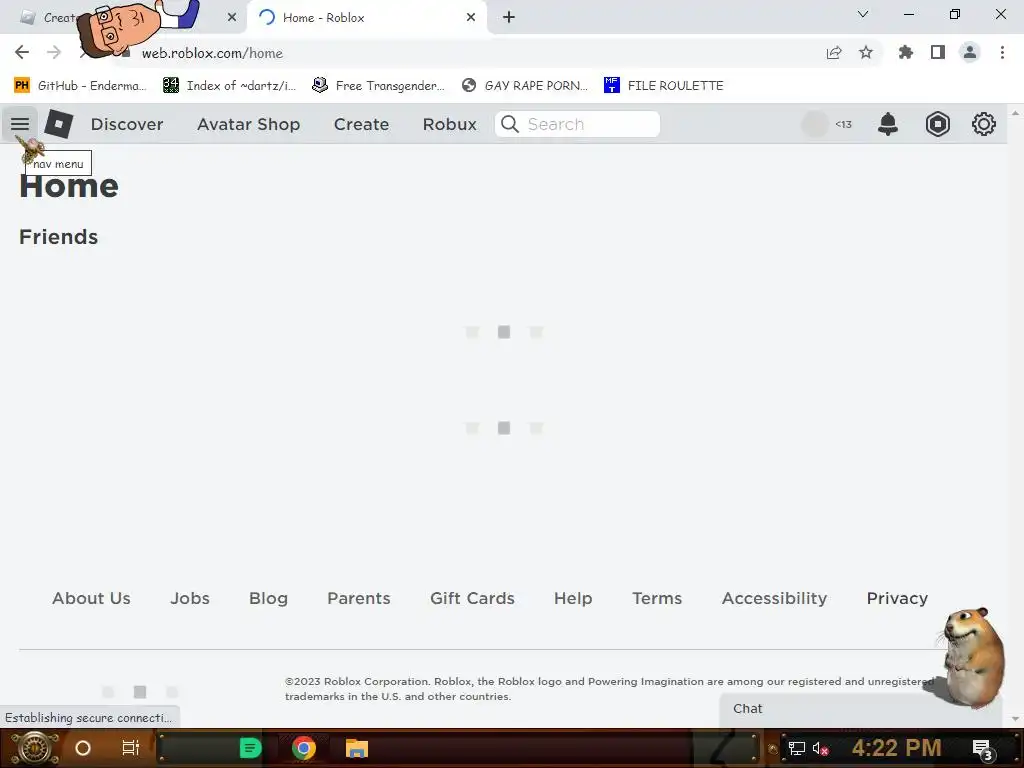Open the Create menu item
Image resolution: width=1024 pixels, height=768 pixels.
pos(361,124)
